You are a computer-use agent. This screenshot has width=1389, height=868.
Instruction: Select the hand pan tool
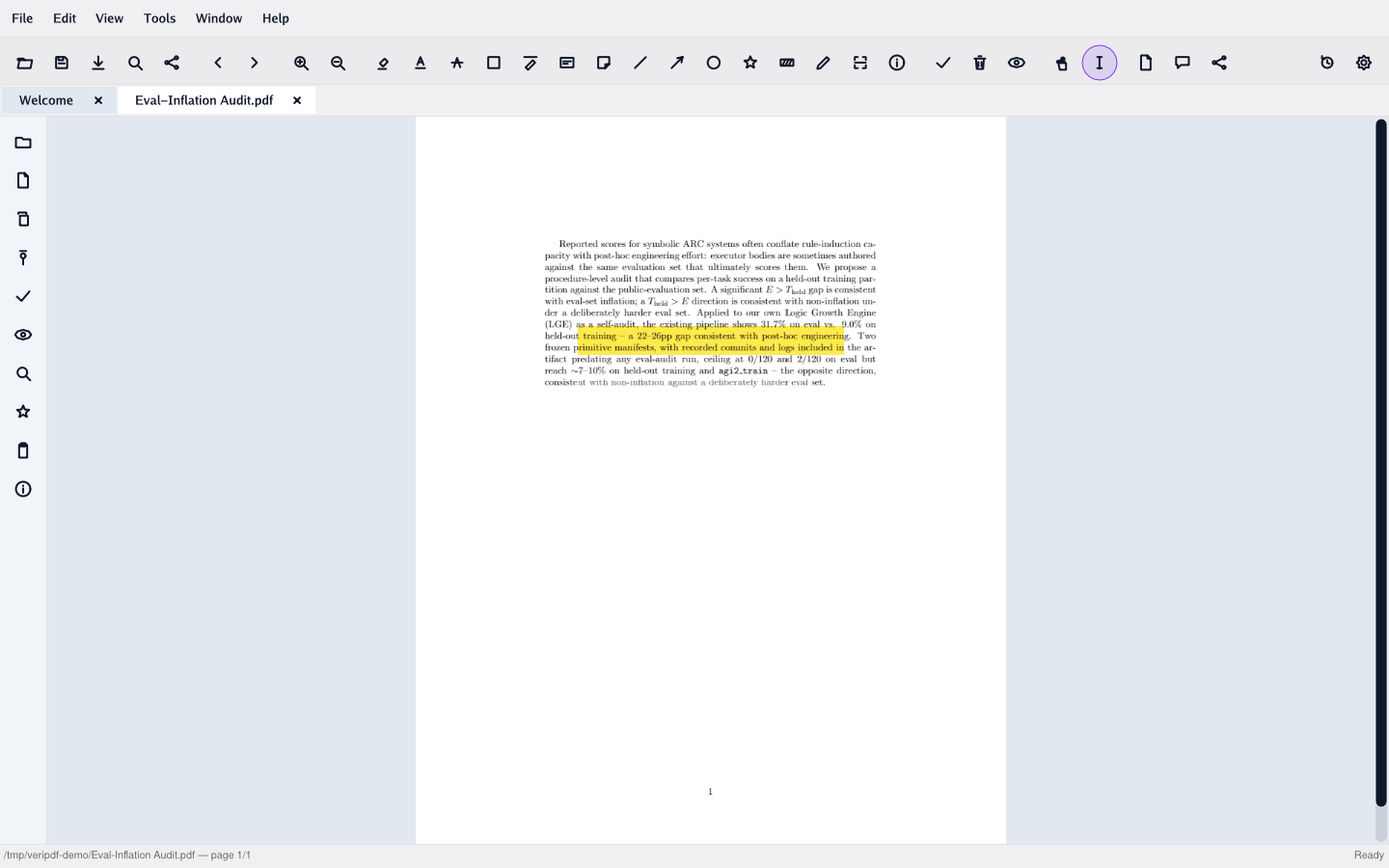coord(1062,63)
